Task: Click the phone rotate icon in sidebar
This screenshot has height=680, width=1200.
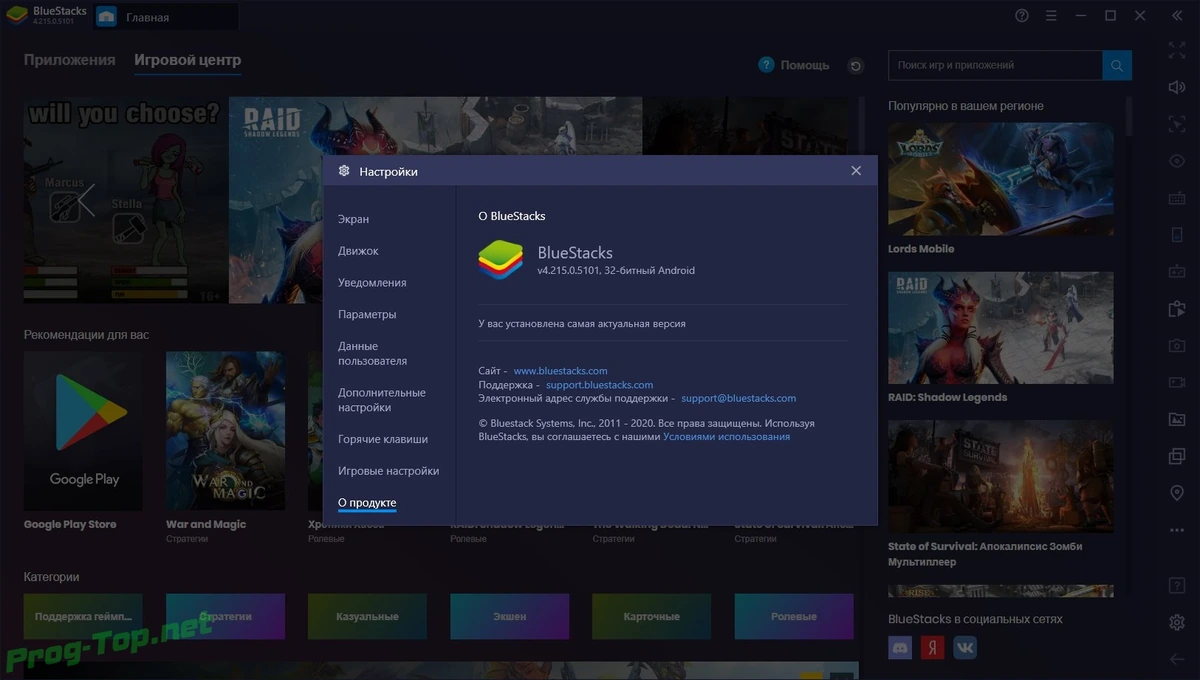Action: coord(1177,235)
